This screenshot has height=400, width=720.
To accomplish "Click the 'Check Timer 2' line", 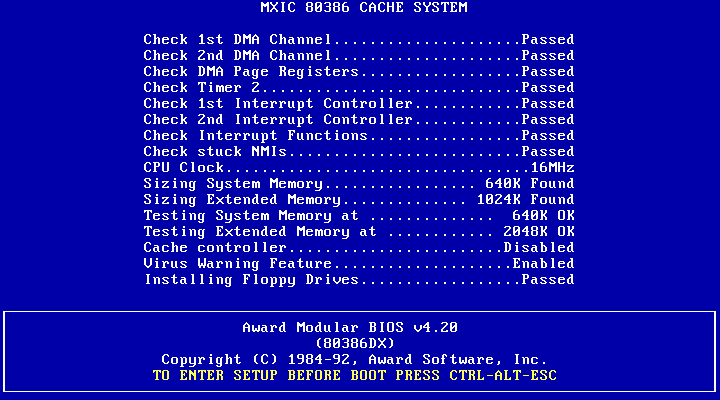I will pos(359,88).
